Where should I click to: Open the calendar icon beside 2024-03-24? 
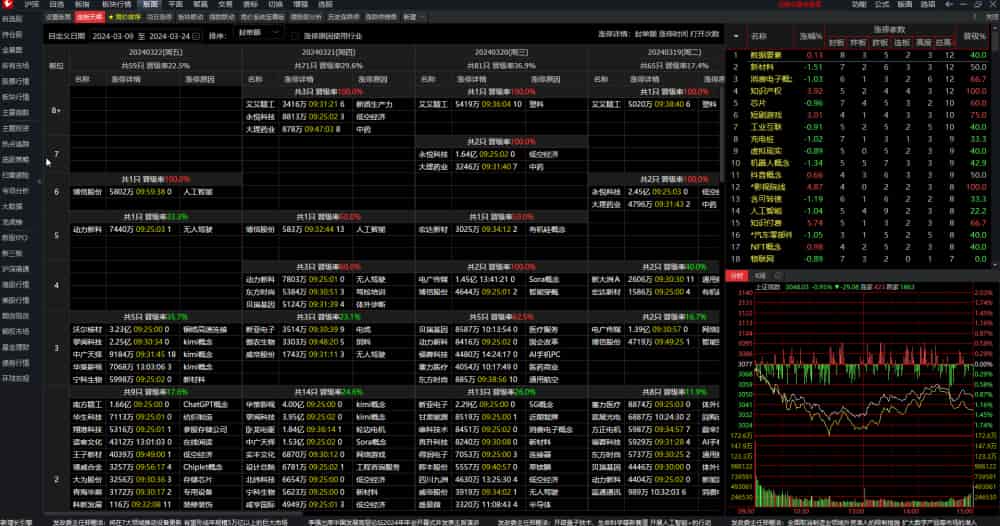pyautogui.click(x=196, y=36)
